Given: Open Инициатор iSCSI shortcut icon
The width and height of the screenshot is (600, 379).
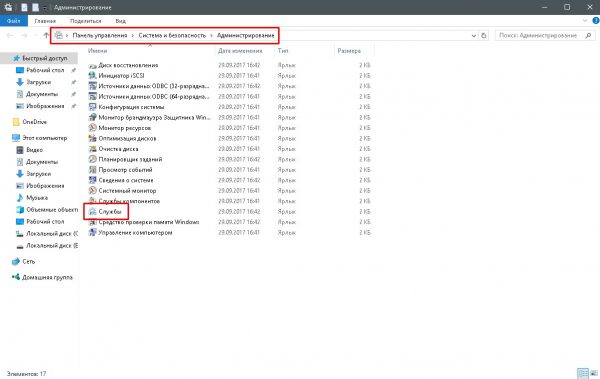Looking at the screenshot, I should tap(93, 76).
